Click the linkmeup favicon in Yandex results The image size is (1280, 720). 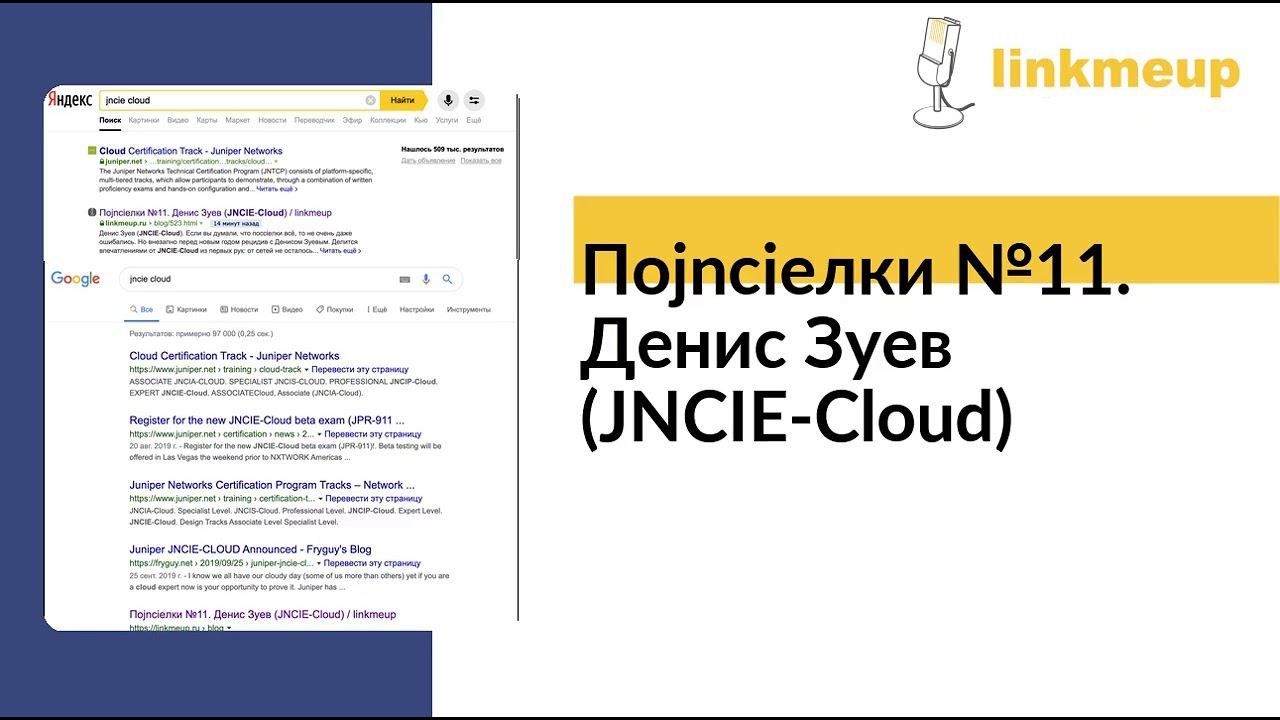[92, 213]
